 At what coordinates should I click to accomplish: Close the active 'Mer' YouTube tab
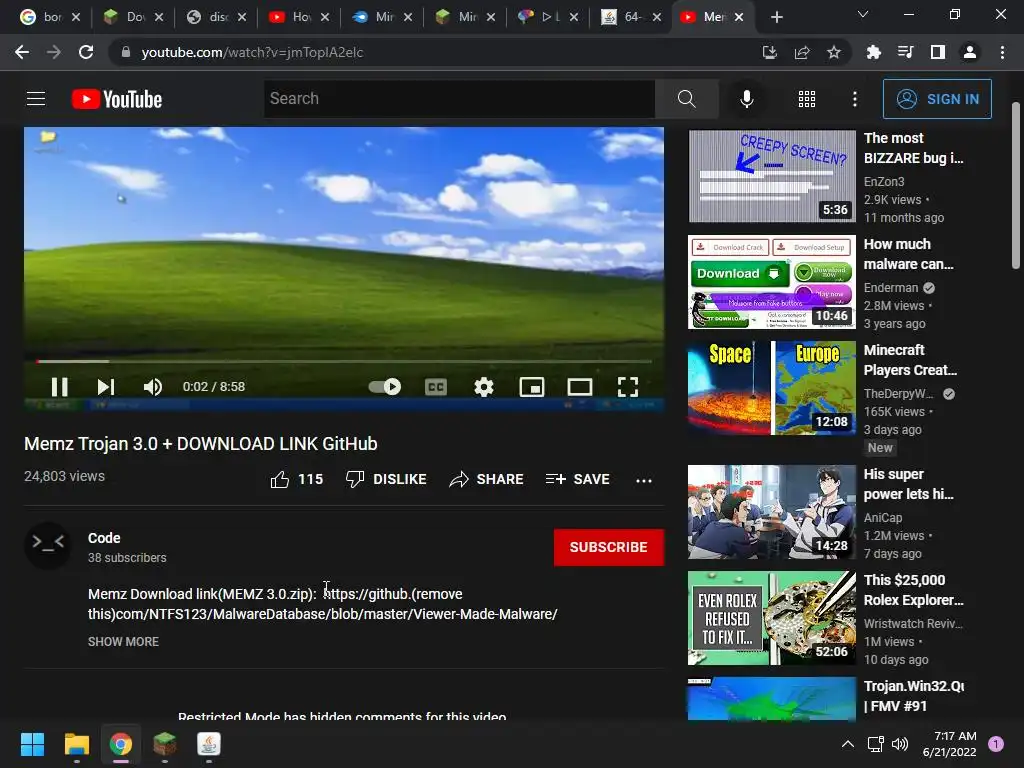[x=739, y=17]
